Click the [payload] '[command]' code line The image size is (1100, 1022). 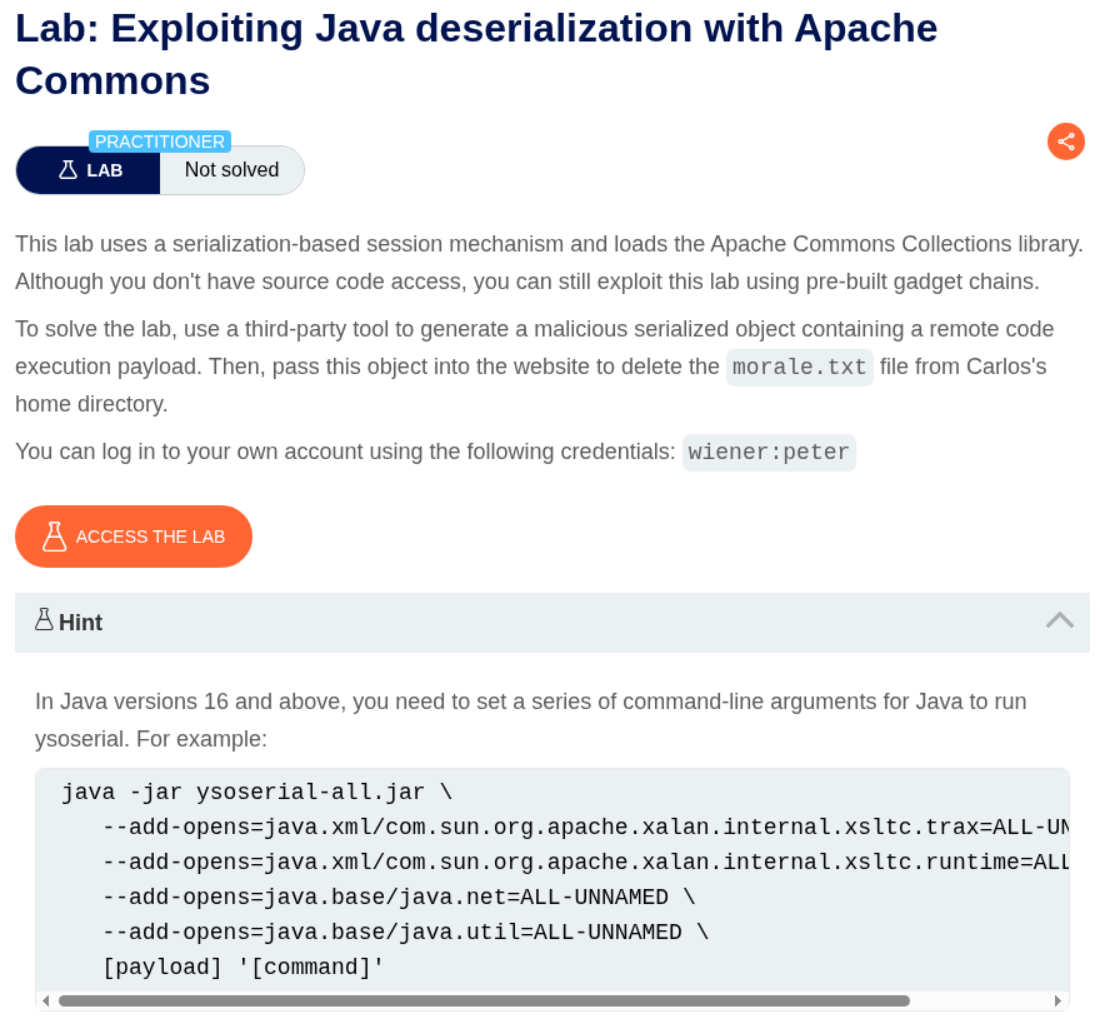(243, 967)
